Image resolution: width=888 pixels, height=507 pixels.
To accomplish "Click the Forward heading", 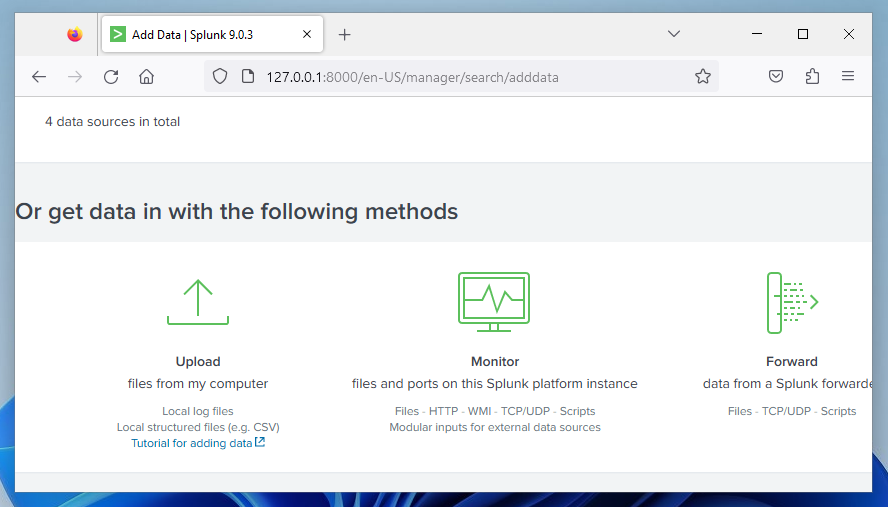I will coord(792,361).
